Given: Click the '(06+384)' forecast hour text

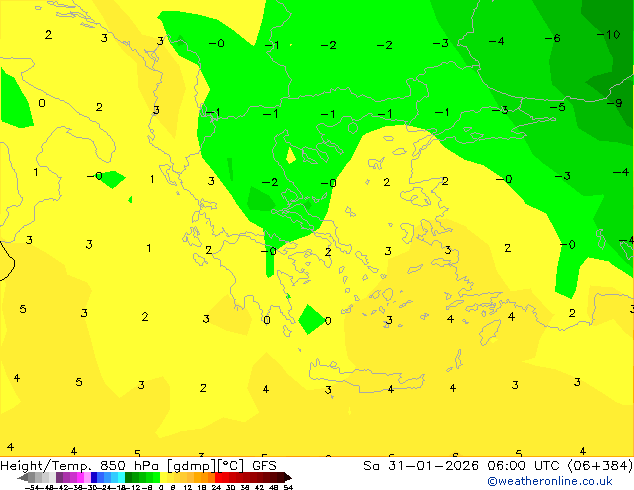Looking at the screenshot, I should tap(600, 465).
